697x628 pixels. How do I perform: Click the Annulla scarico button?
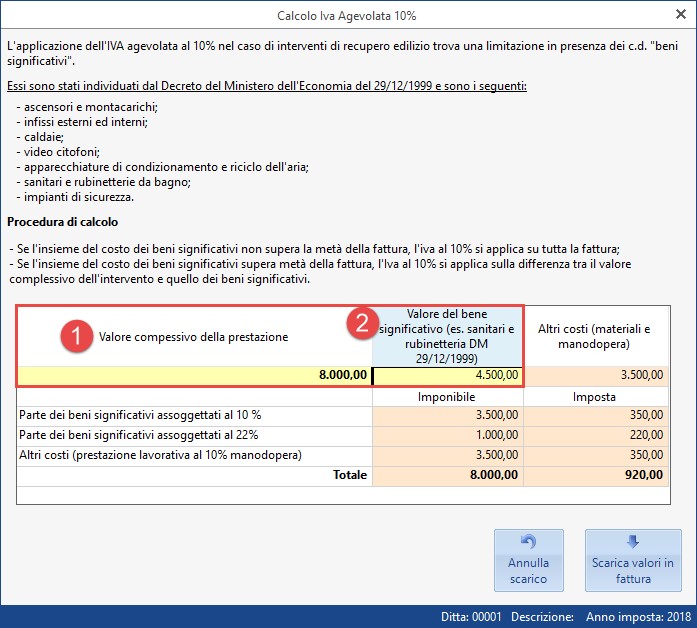[529, 560]
